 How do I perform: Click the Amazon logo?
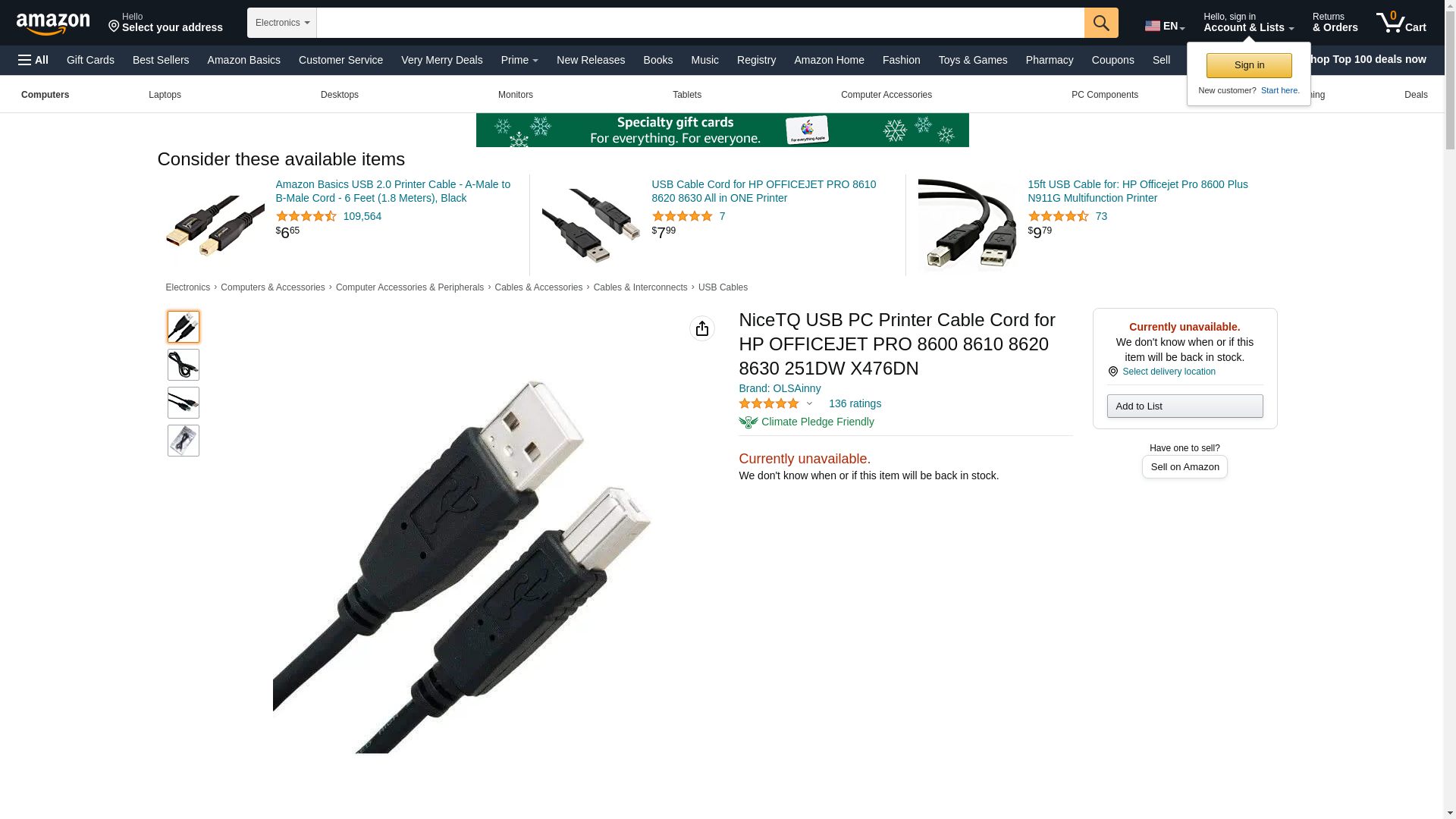pos(53,24)
